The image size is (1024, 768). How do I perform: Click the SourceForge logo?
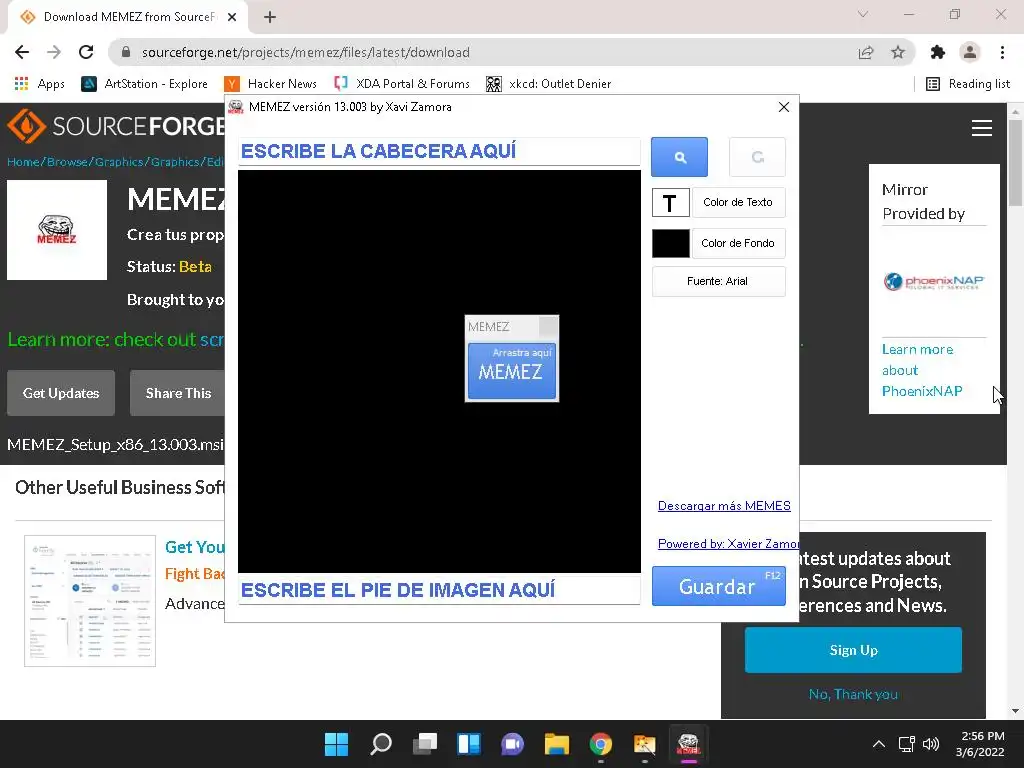[x=116, y=125]
